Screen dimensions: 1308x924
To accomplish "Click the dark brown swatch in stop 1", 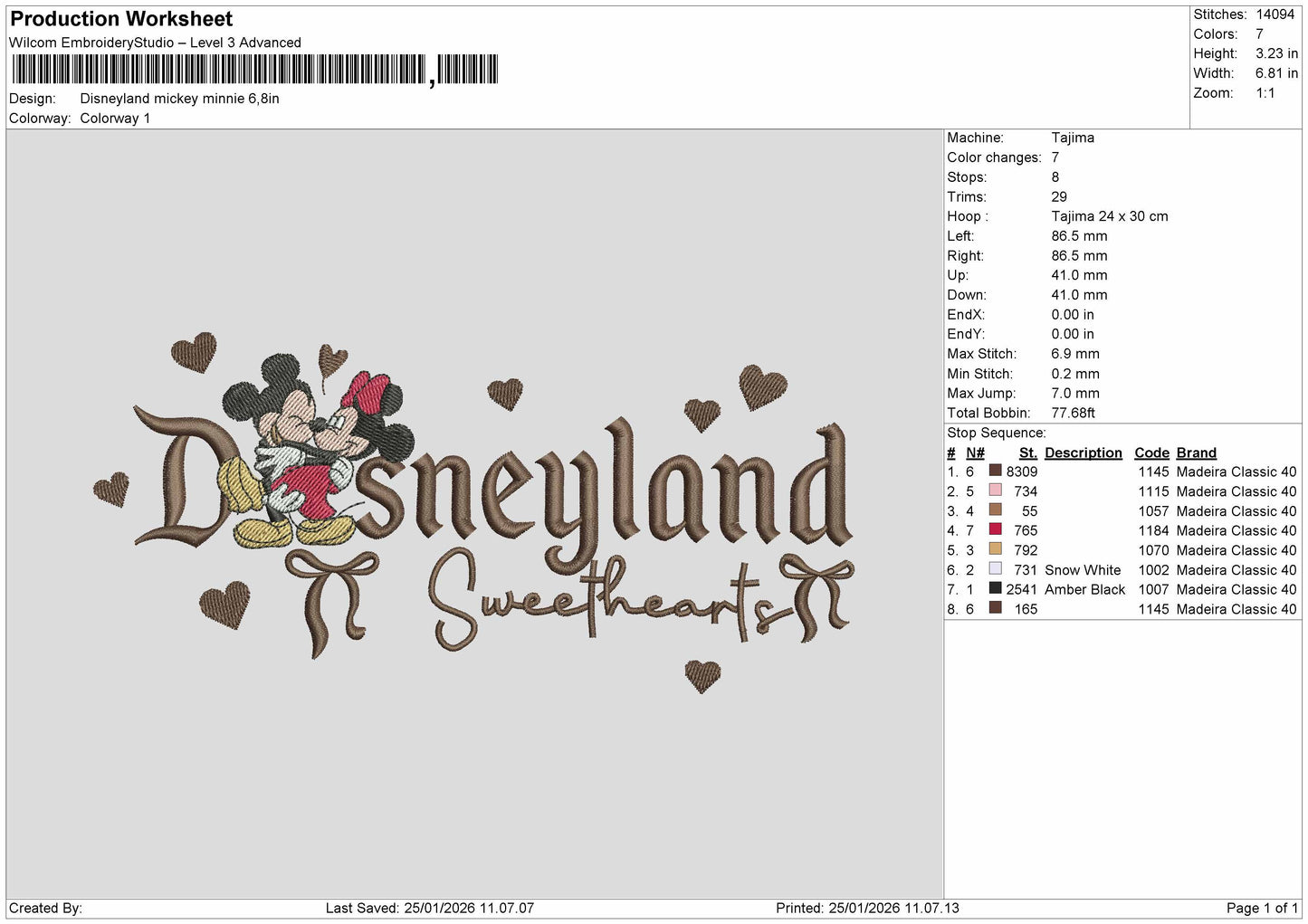I will click(996, 471).
